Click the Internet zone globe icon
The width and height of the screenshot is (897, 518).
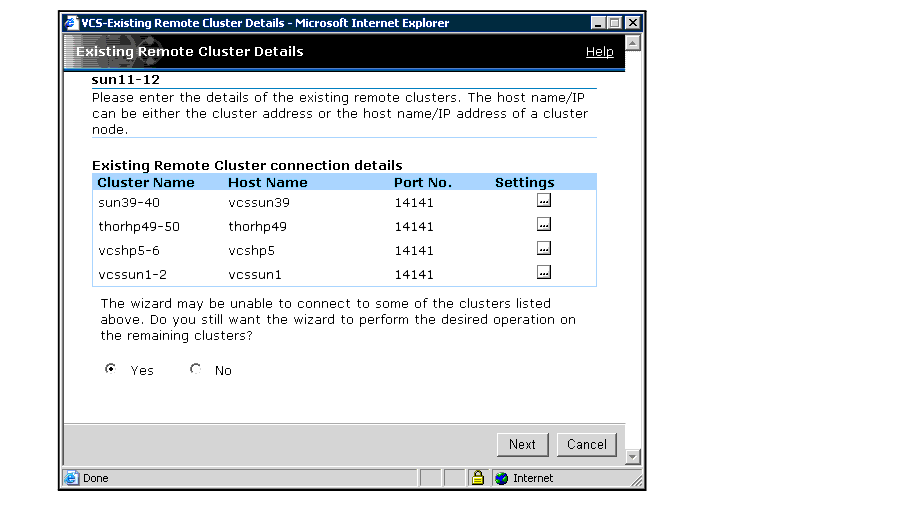[x=502, y=478]
